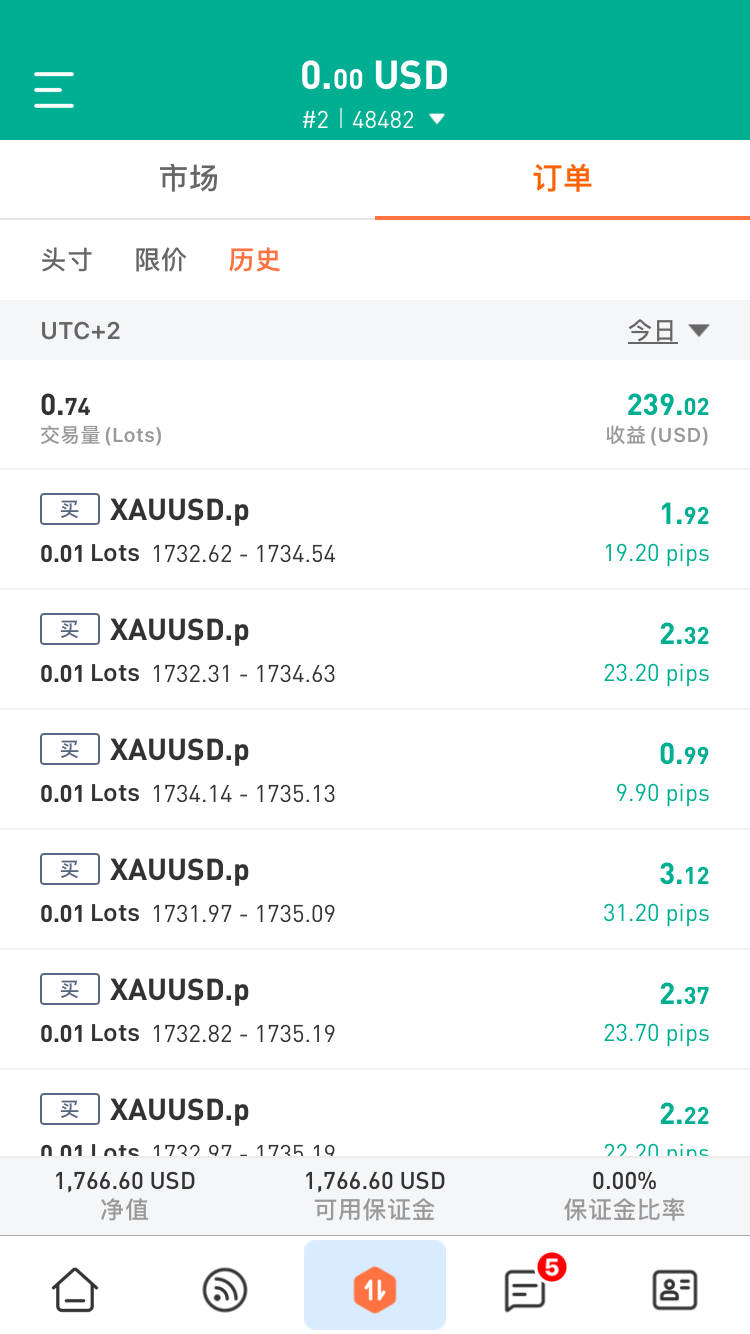Open messages with 5 notifications
Image resolution: width=750 pixels, height=1334 pixels.
click(525, 1289)
